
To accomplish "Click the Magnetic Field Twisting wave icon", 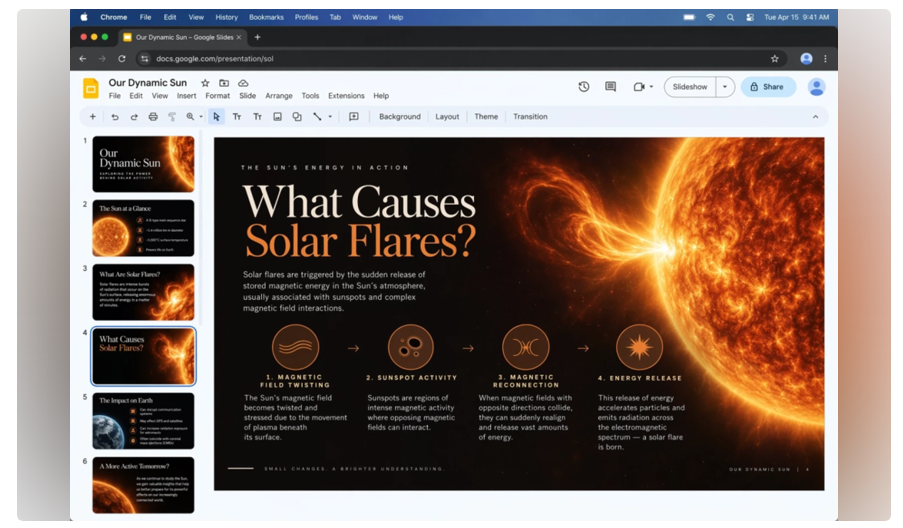I will tap(295, 347).
